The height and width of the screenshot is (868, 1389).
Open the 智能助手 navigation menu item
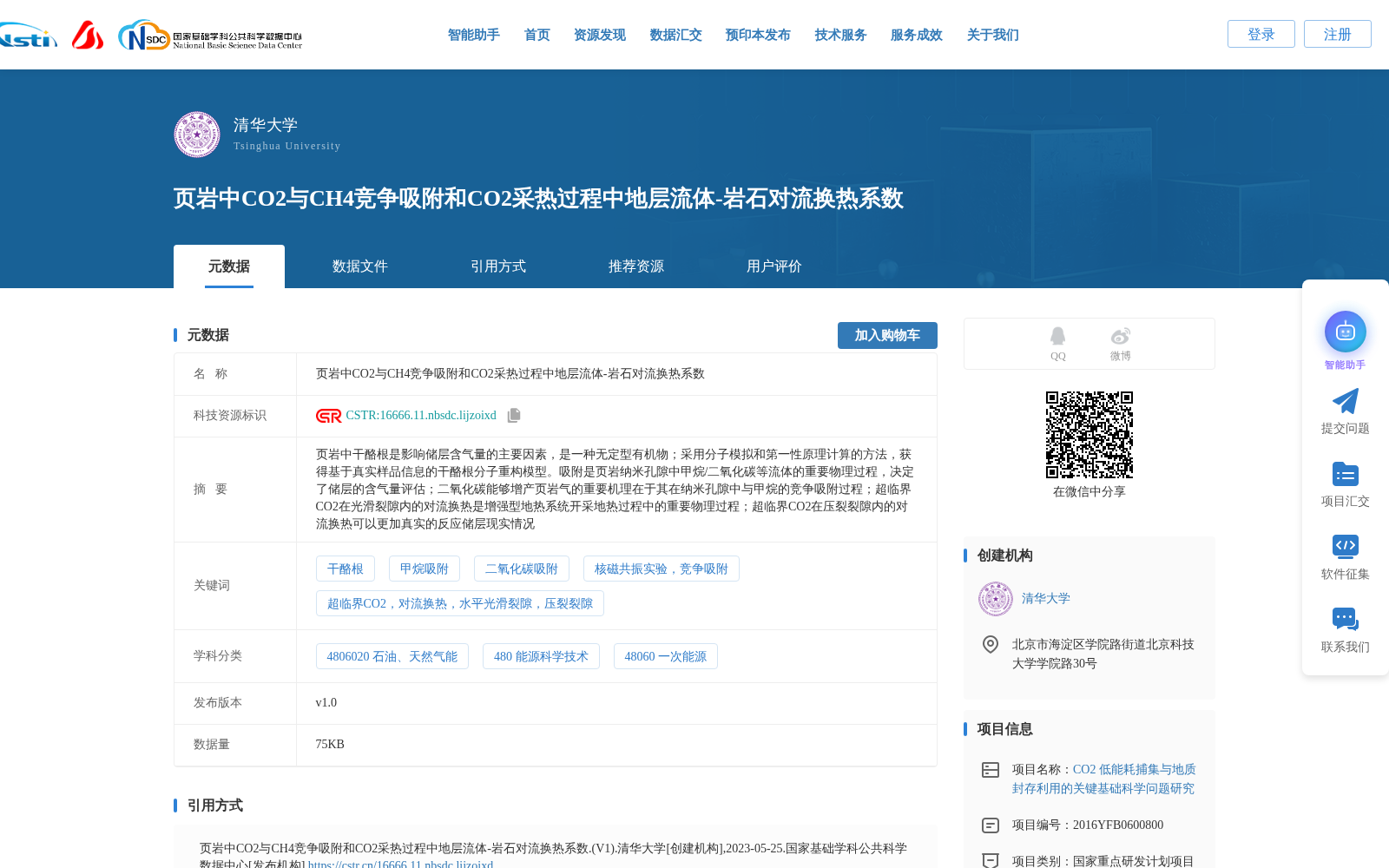[474, 35]
